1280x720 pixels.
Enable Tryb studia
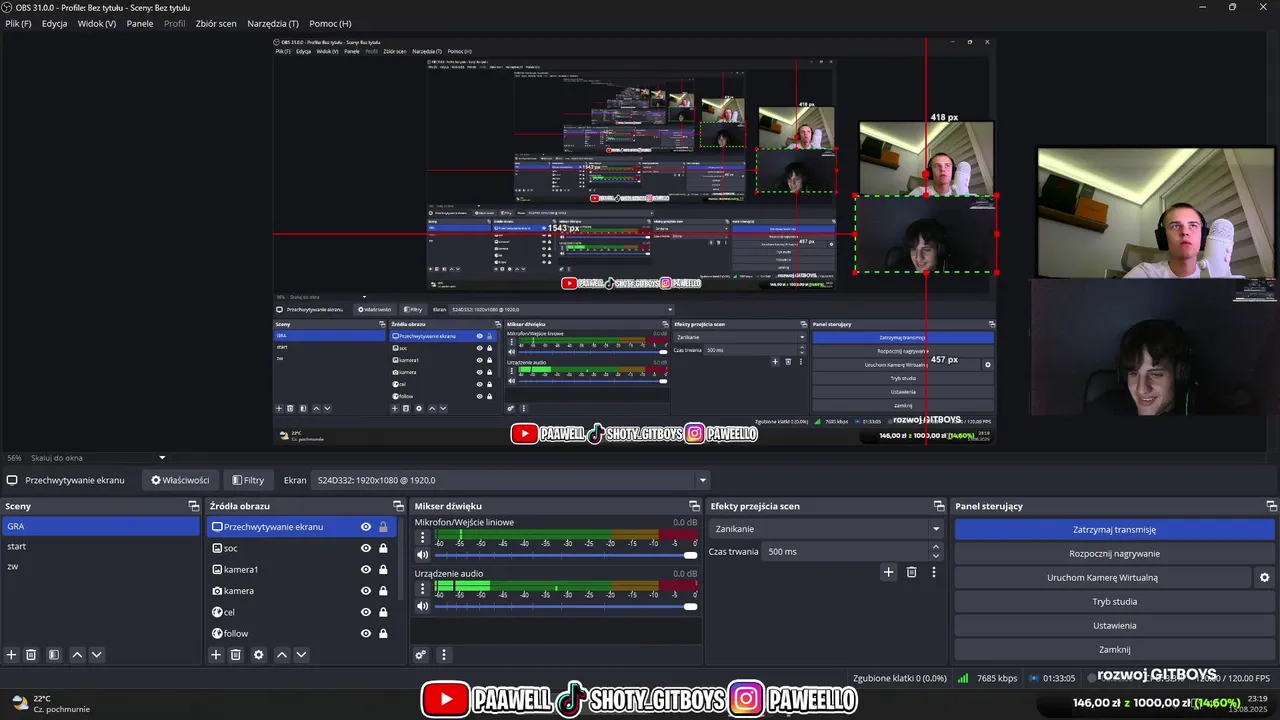[1114, 602]
